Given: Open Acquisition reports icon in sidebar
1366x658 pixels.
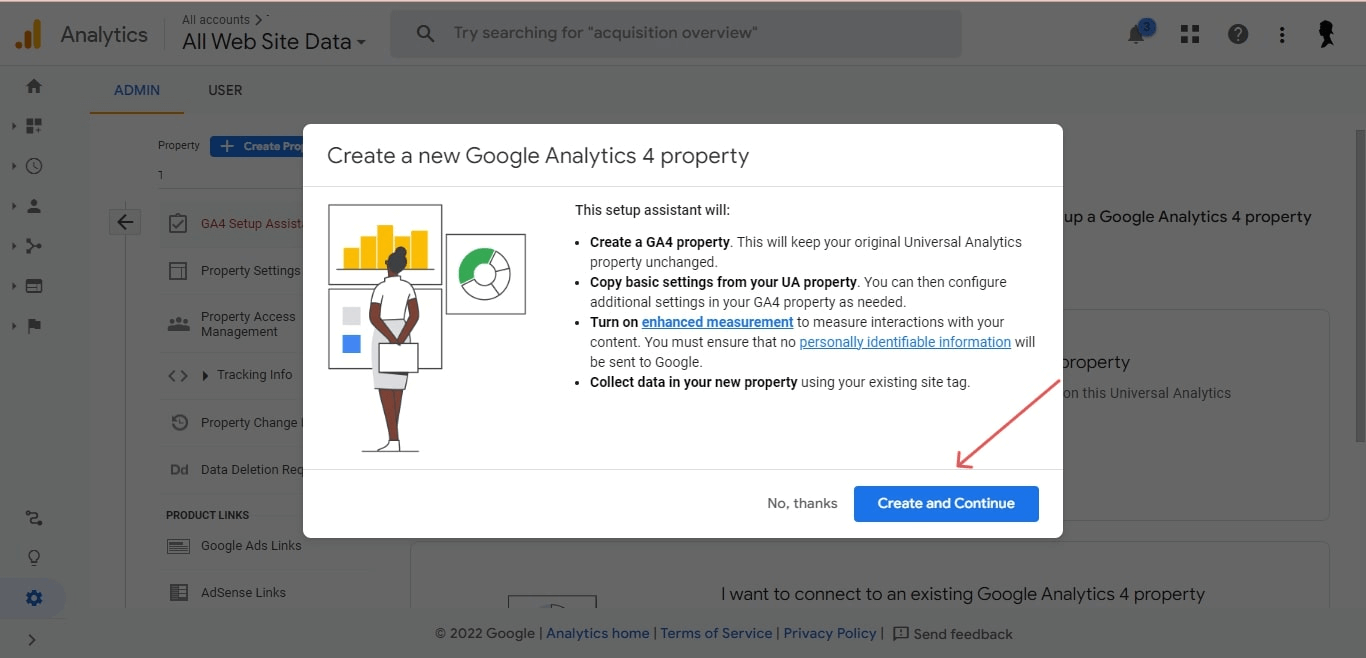Looking at the screenshot, I should (x=34, y=246).
